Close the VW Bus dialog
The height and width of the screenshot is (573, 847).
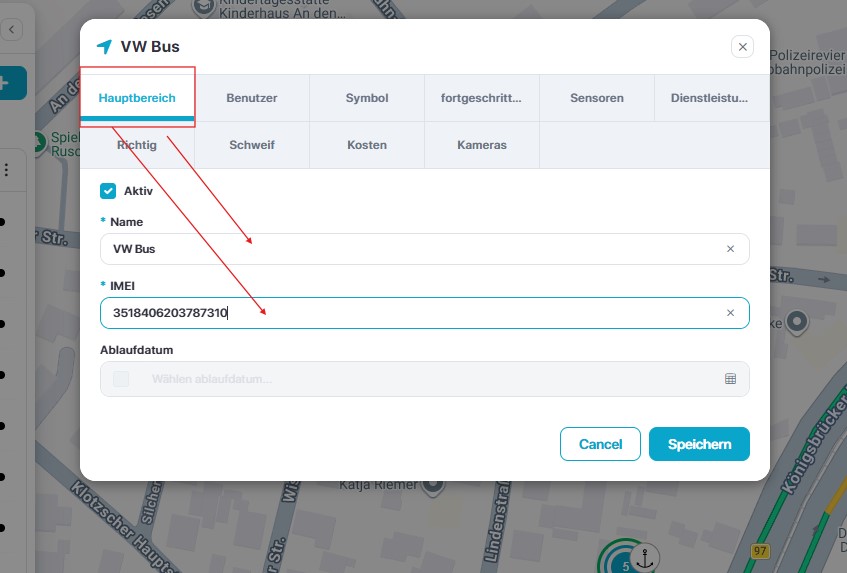click(742, 47)
